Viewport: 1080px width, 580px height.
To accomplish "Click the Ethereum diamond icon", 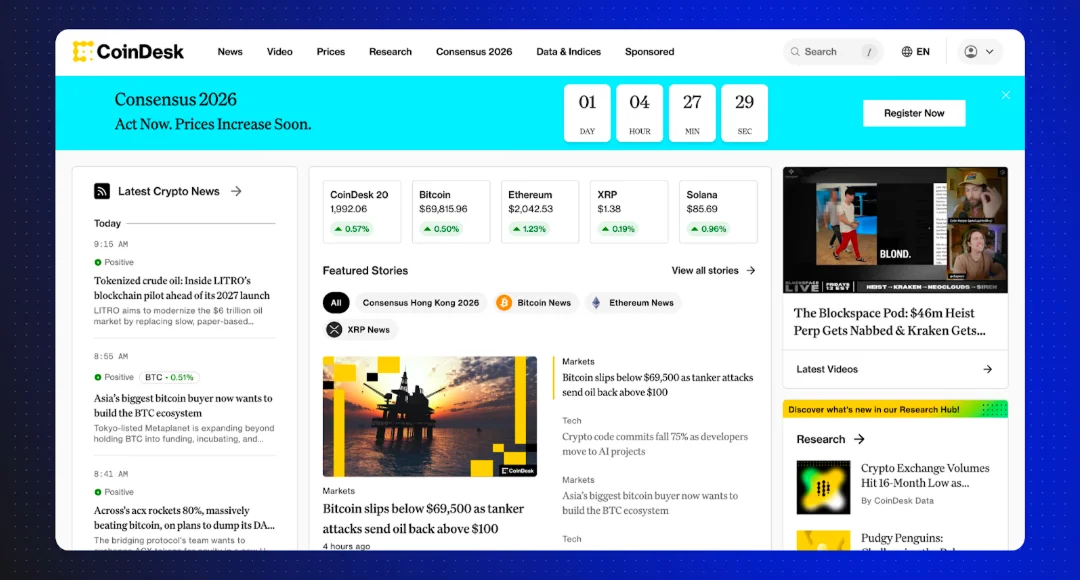I will (x=596, y=302).
